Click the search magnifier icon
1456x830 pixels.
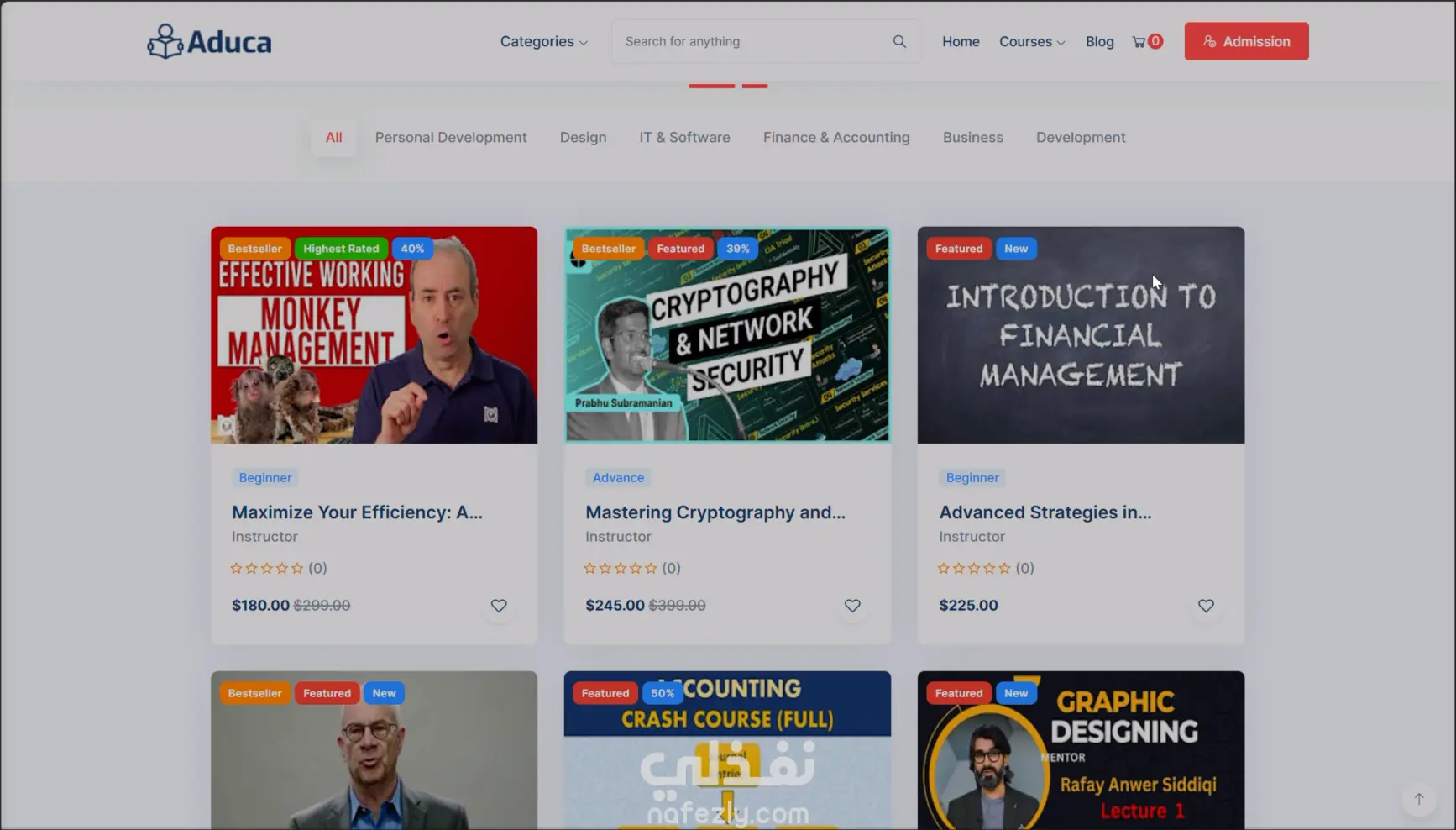899,41
